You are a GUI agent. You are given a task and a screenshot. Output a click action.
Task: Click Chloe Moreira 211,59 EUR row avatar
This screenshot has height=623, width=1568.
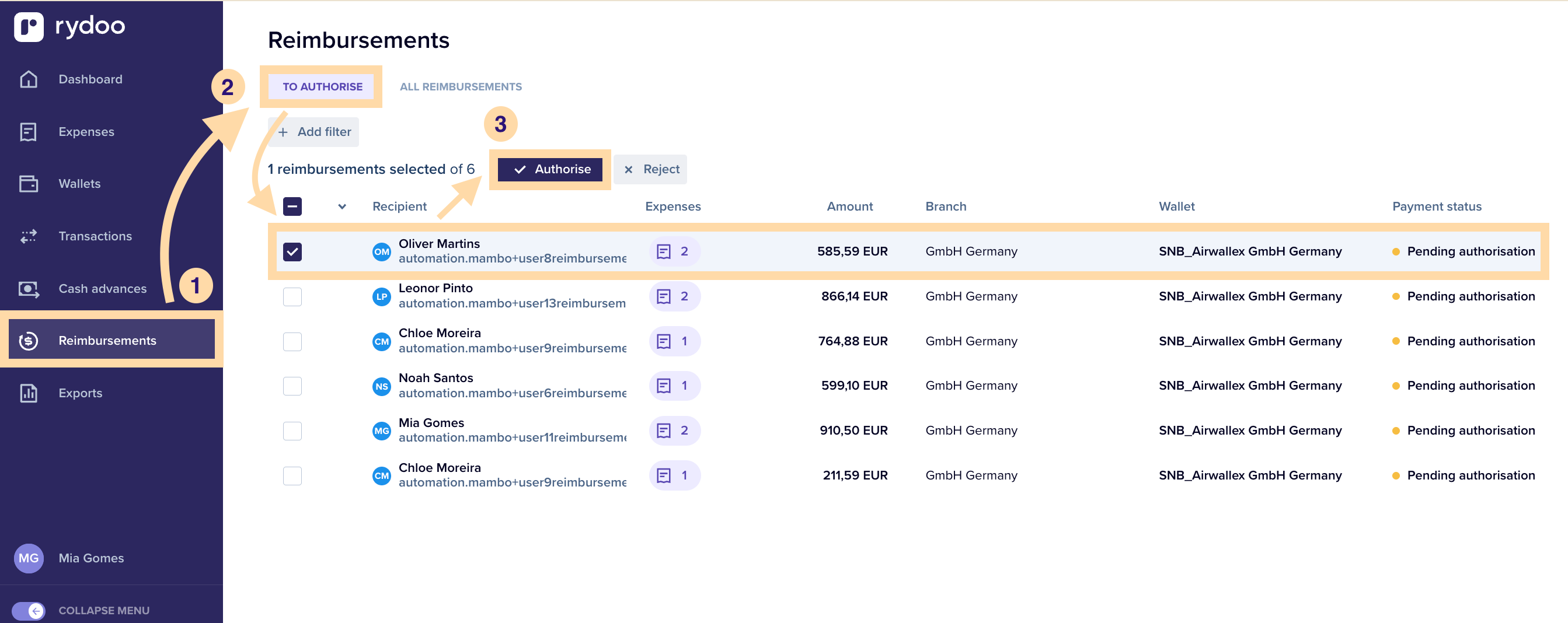click(382, 476)
